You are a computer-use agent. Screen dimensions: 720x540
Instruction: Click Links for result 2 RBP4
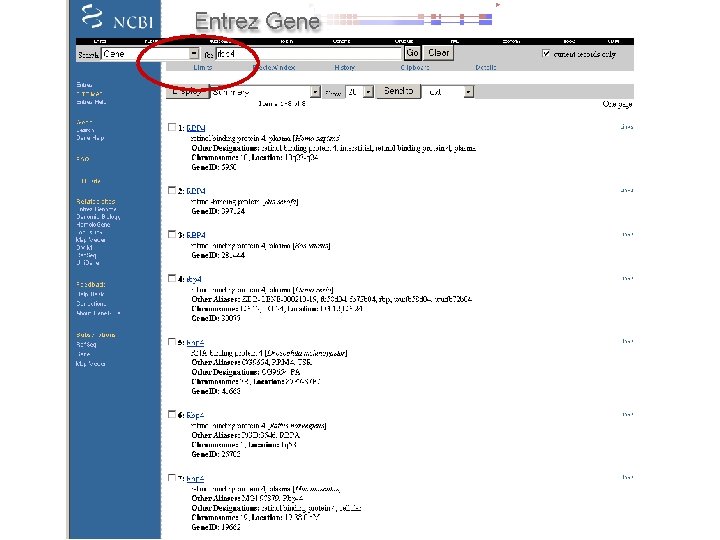[x=627, y=190]
